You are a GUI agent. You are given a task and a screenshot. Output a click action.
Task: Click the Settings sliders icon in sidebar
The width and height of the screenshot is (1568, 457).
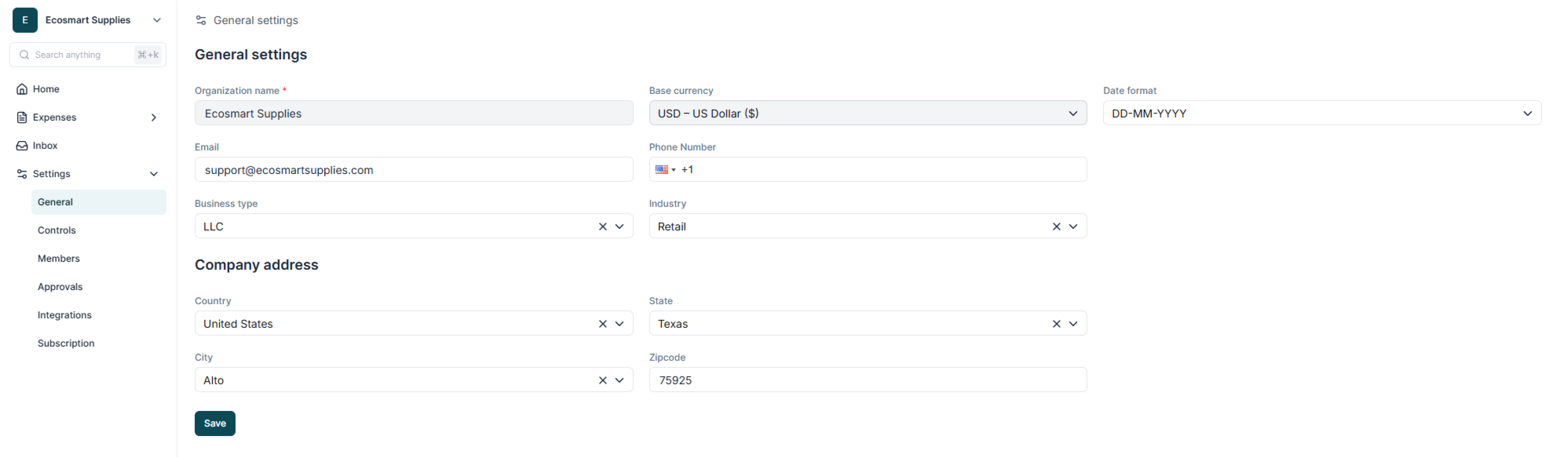click(22, 174)
